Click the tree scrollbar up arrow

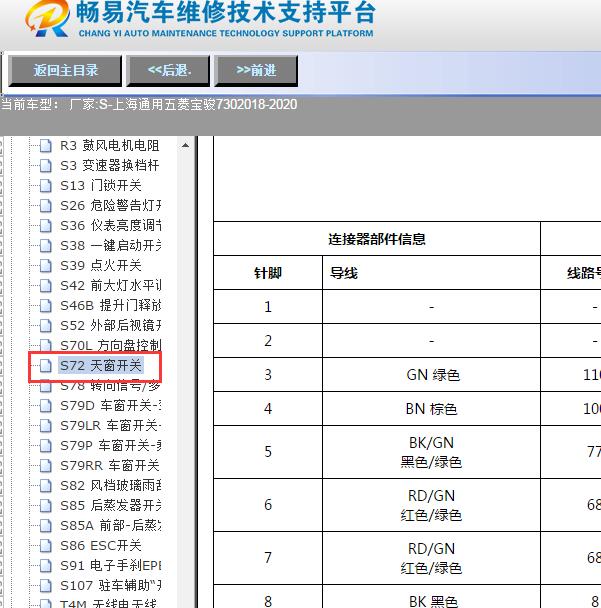185,146
